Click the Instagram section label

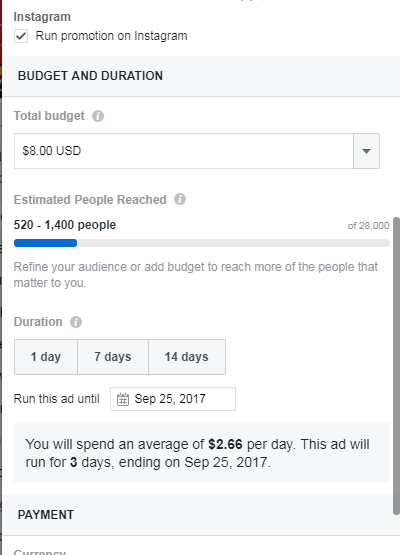coord(42,17)
